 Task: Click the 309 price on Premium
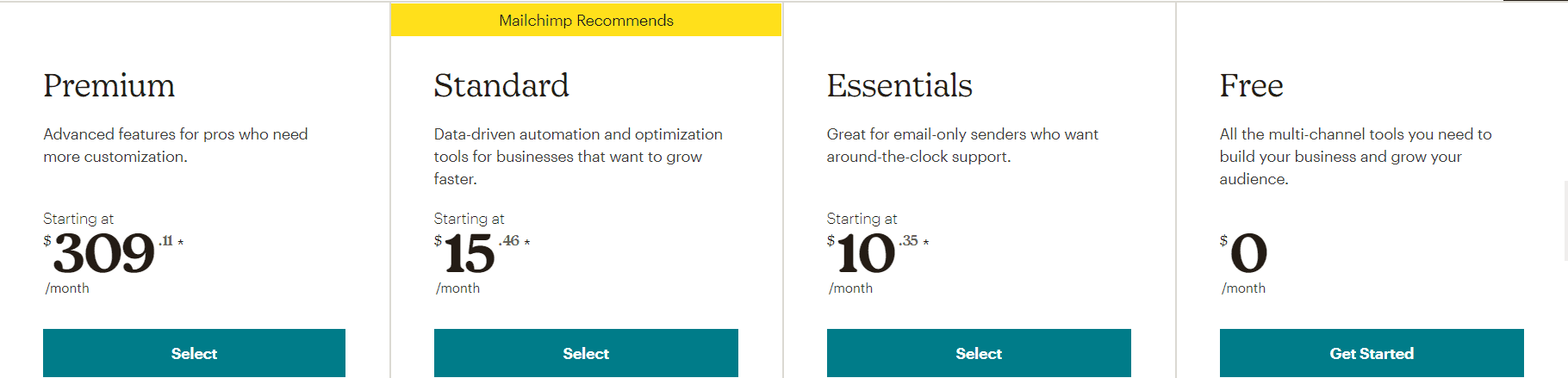pos(104,254)
